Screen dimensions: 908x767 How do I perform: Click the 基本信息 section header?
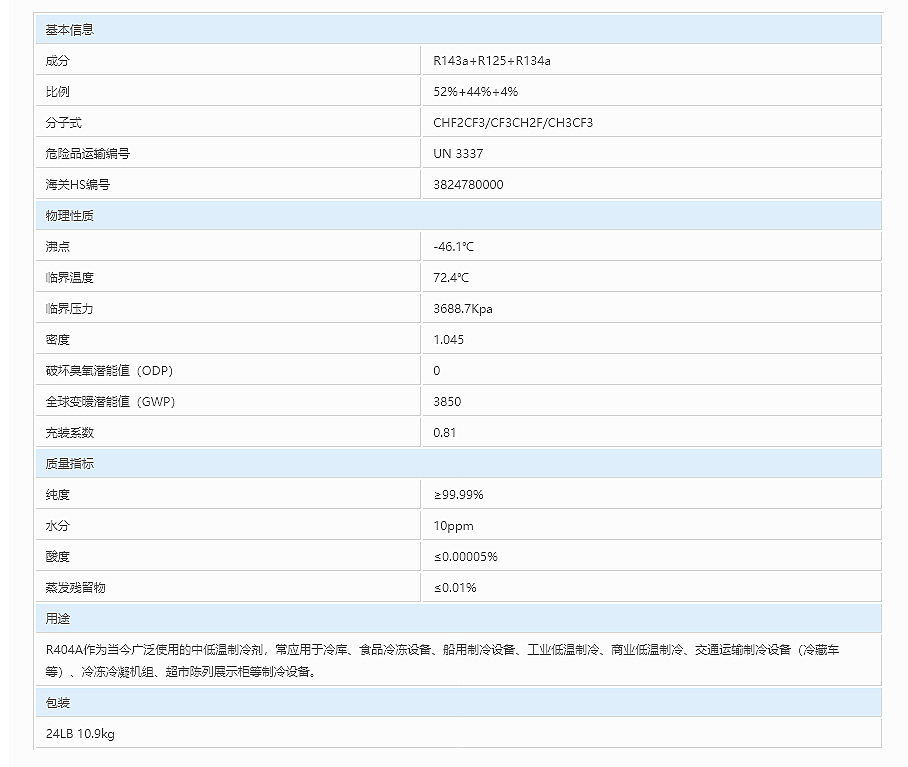[70, 30]
